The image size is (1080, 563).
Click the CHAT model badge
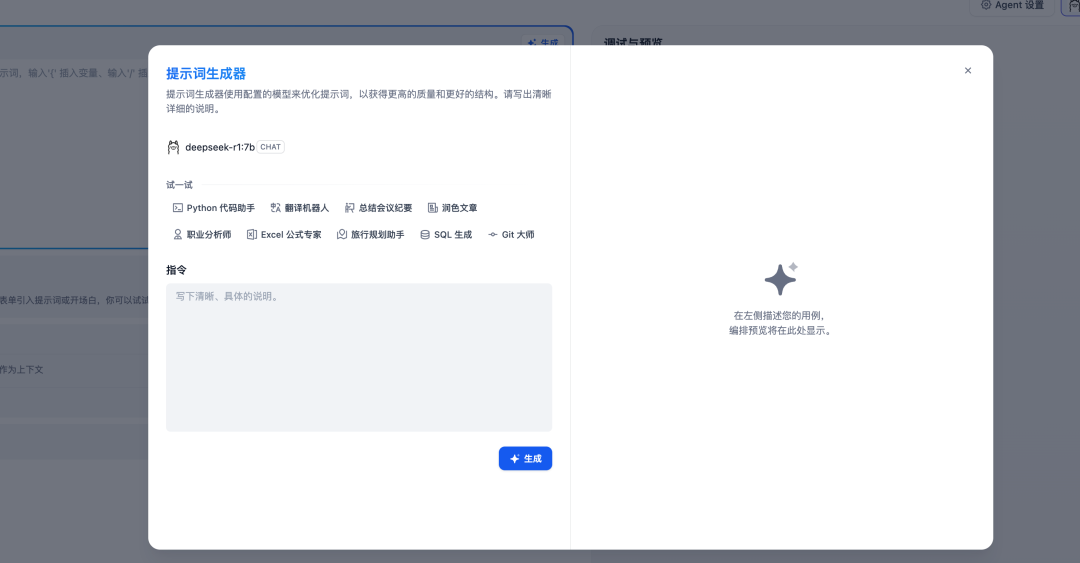pyautogui.click(x=271, y=147)
